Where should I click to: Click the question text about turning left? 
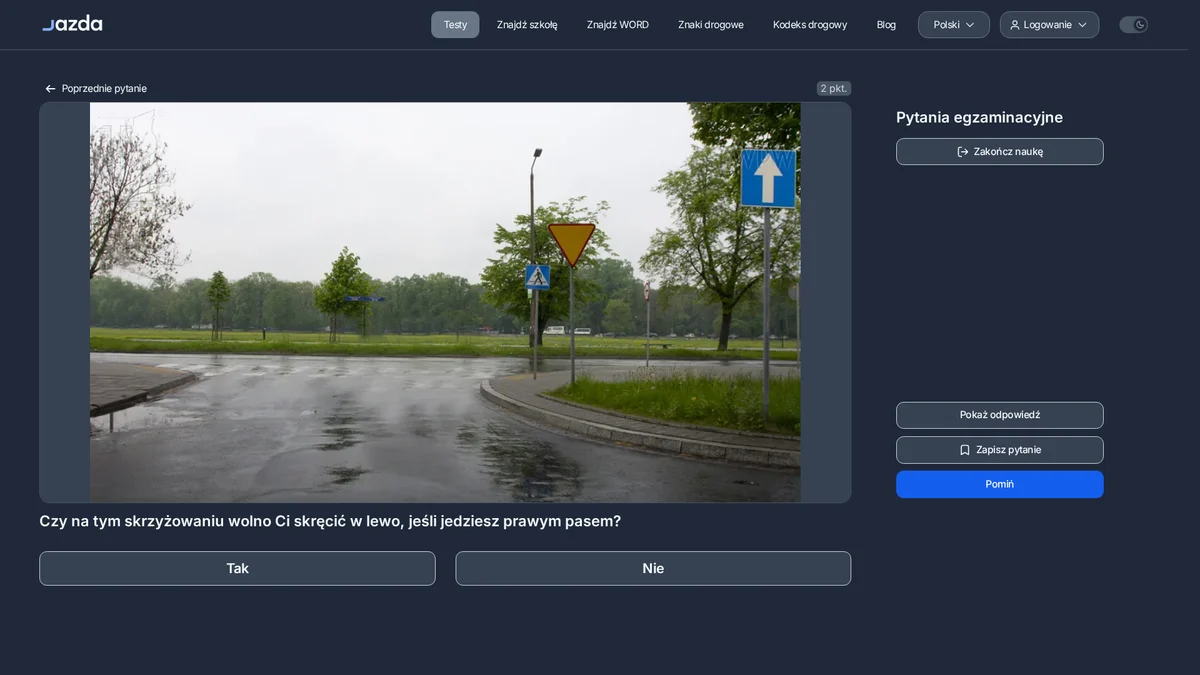[330, 521]
